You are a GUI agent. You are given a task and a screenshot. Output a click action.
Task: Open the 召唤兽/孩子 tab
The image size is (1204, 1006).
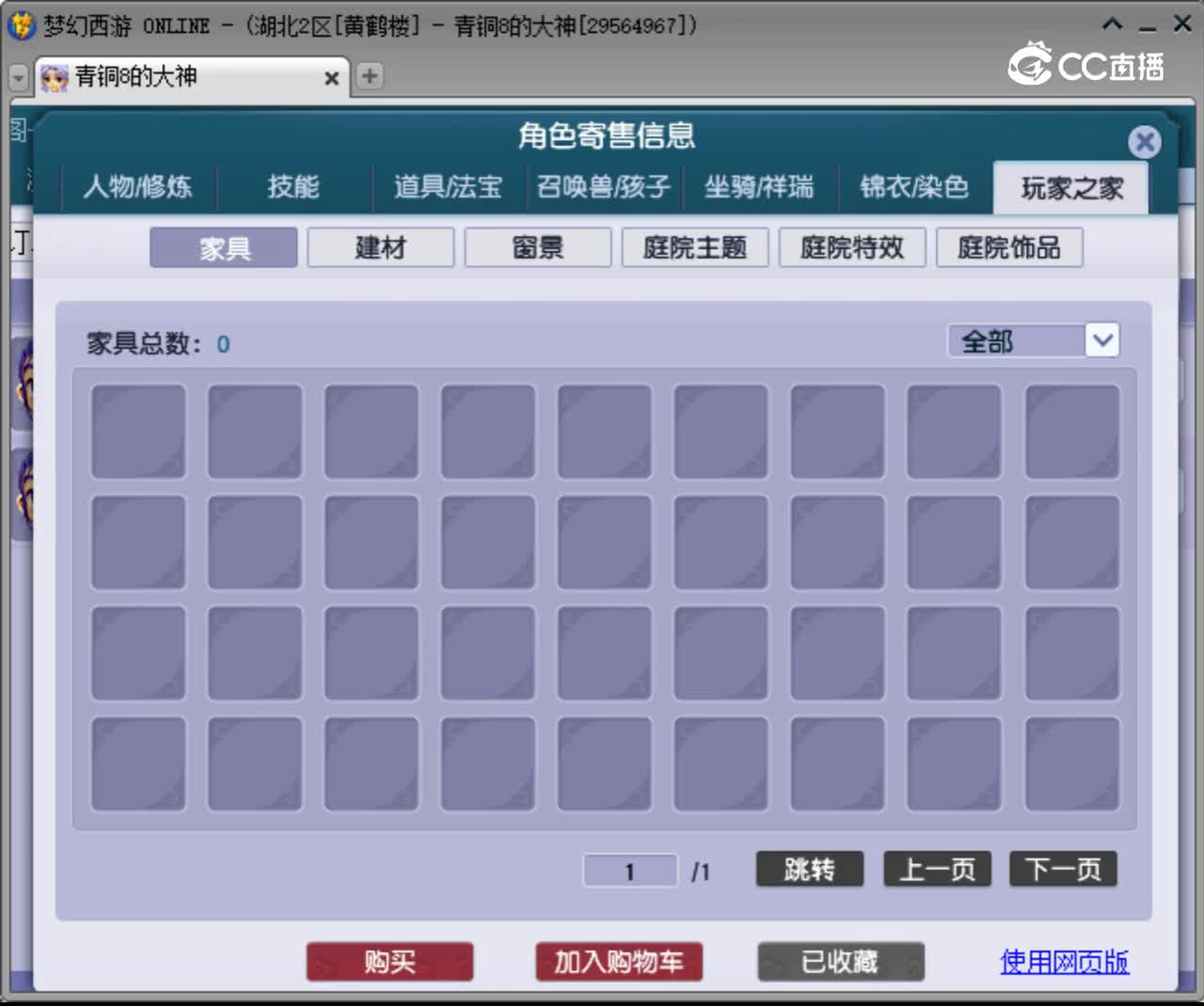pyautogui.click(x=604, y=186)
